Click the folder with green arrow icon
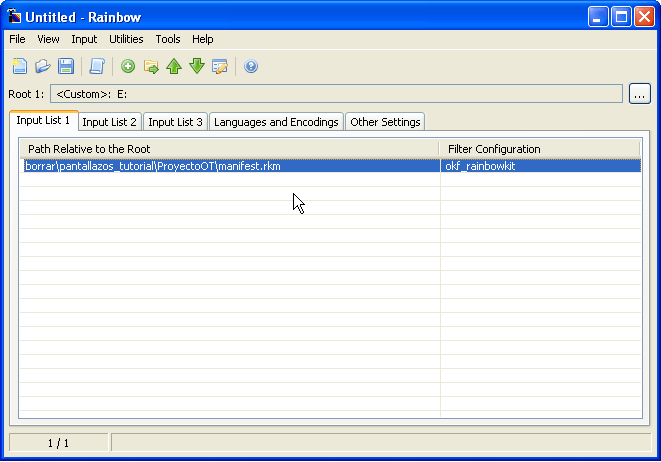661x462 pixels. coord(151,67)
